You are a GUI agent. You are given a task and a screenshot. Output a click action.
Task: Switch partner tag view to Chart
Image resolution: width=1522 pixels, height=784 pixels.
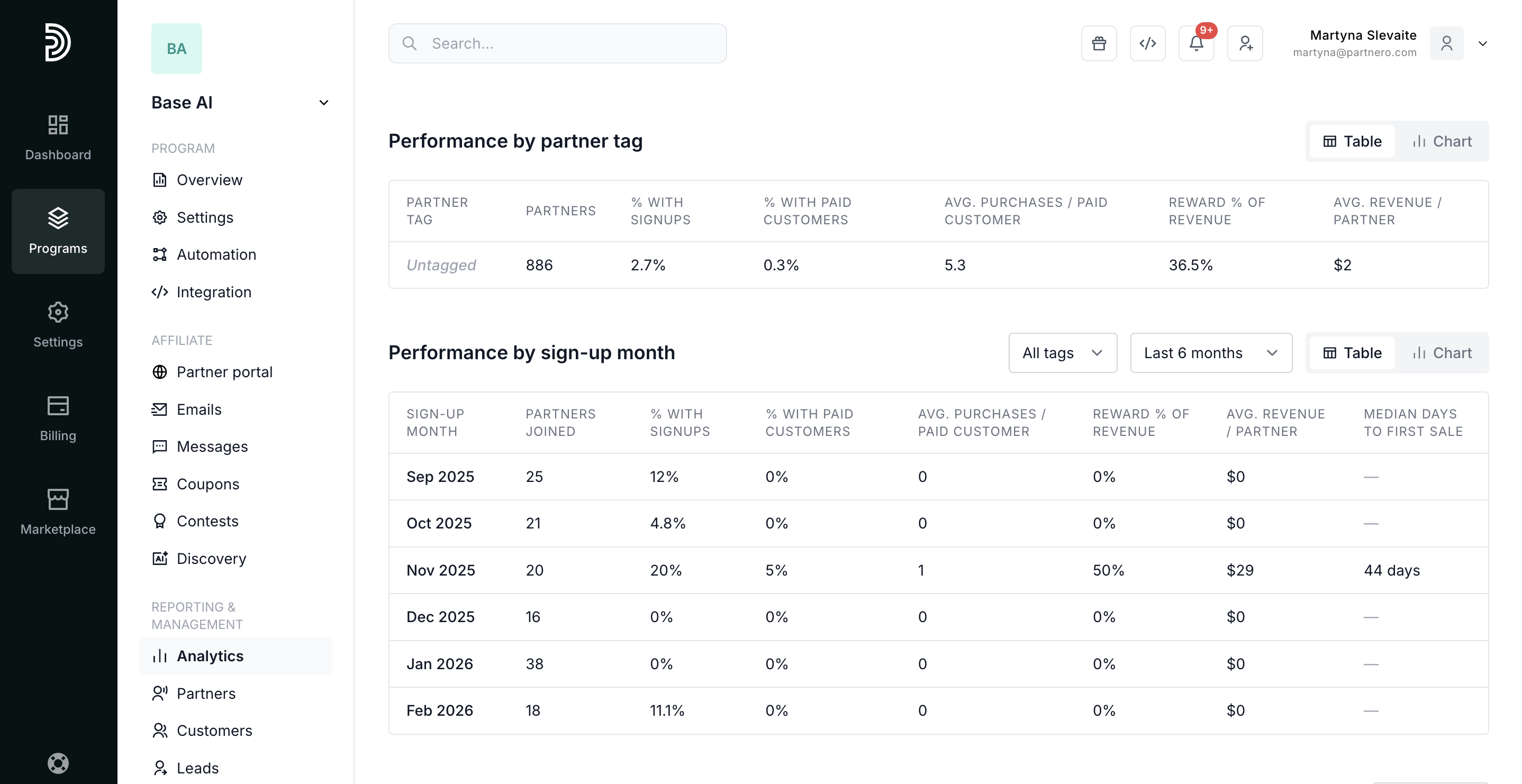point(1442,141)
